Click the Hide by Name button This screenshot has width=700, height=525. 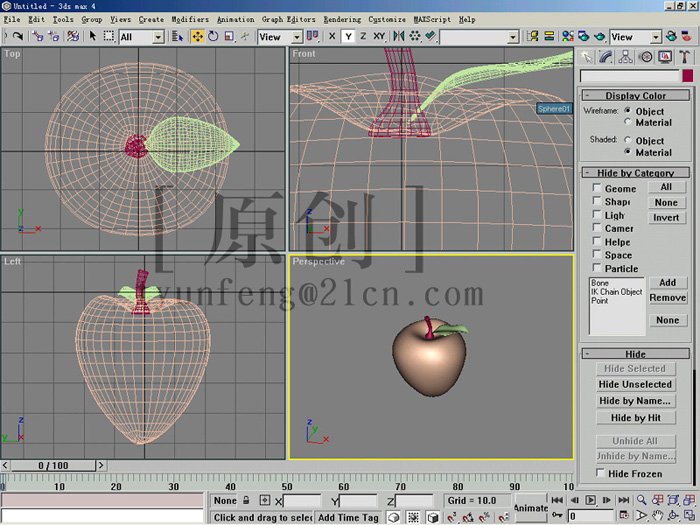point(635,401)
